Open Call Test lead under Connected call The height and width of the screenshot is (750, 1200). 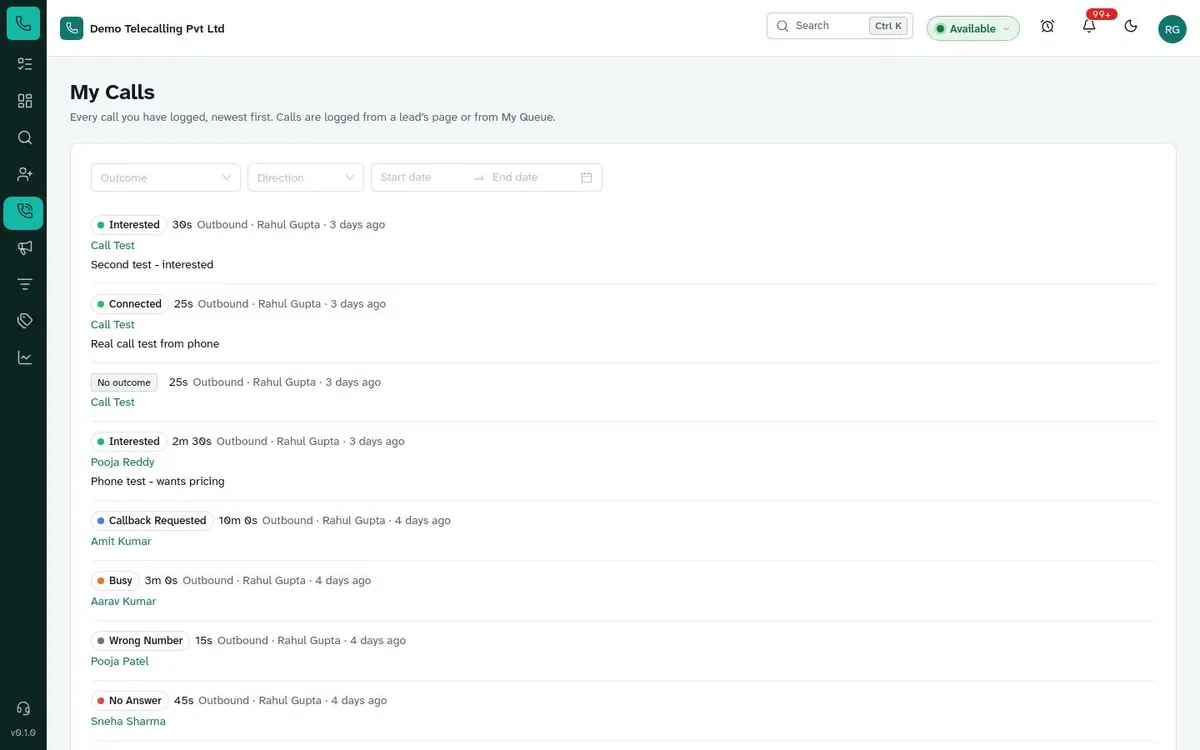pos(112,324)
